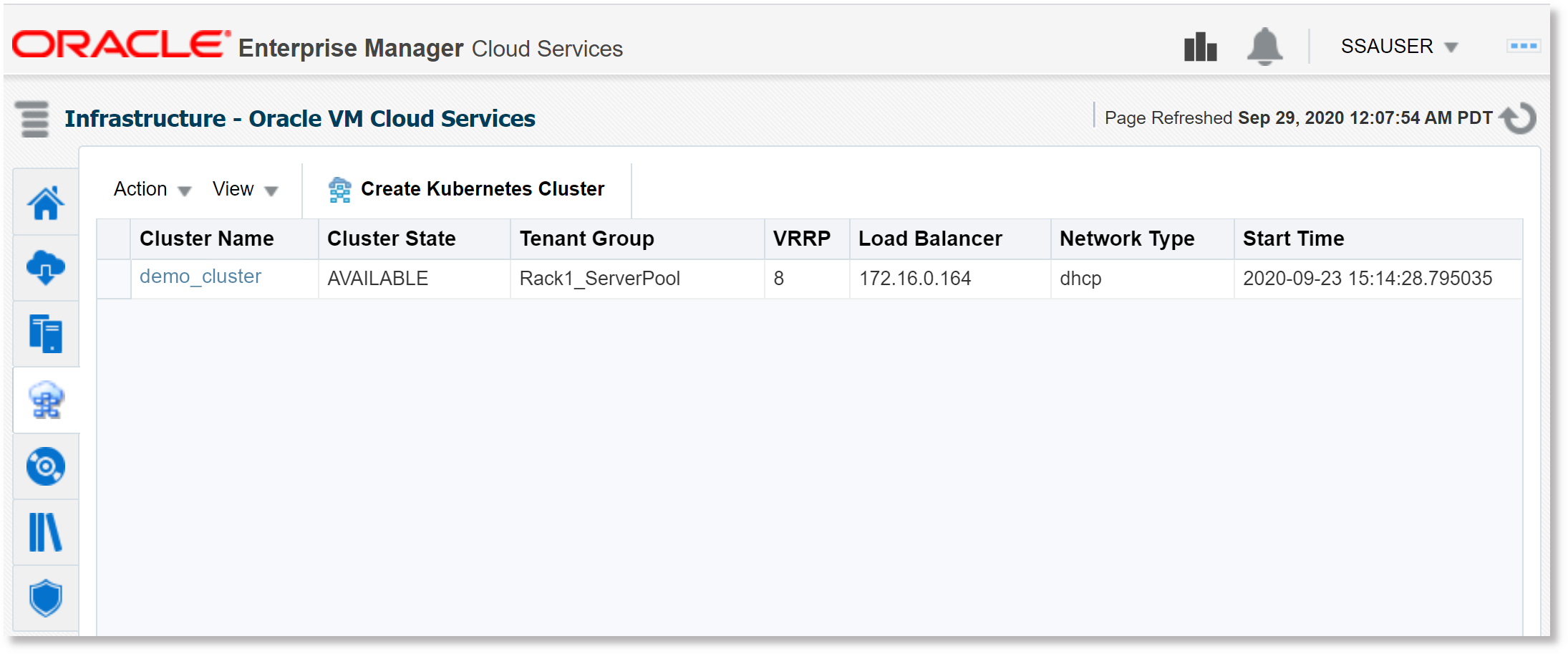Click the 172.16.0.164 load balancer cell

click(x=950, y=279)
